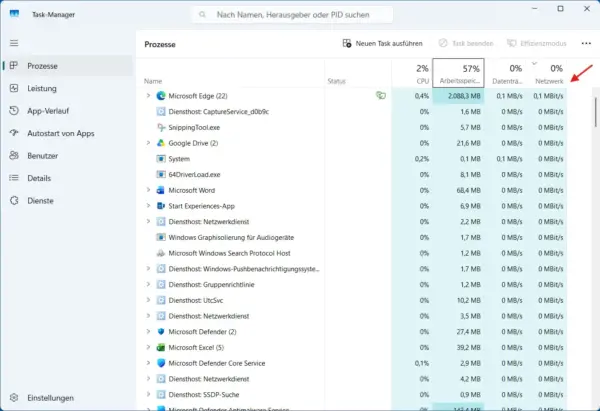Click the System process icon
Viewport: 600px width, 411px height.
point(161,158)
